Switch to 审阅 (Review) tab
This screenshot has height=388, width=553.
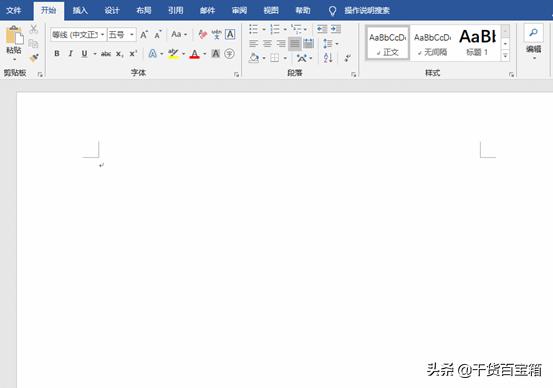[239, 11]
